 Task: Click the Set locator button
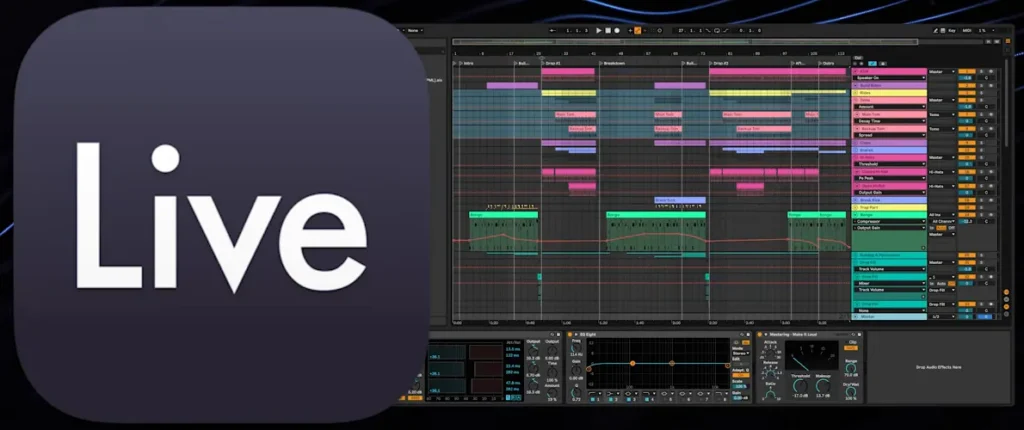pyautogui.click(x=858, y=58)
